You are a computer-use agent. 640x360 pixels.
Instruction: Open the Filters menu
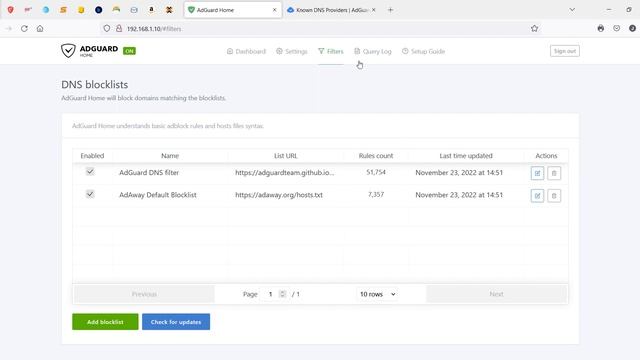(331, 51)
